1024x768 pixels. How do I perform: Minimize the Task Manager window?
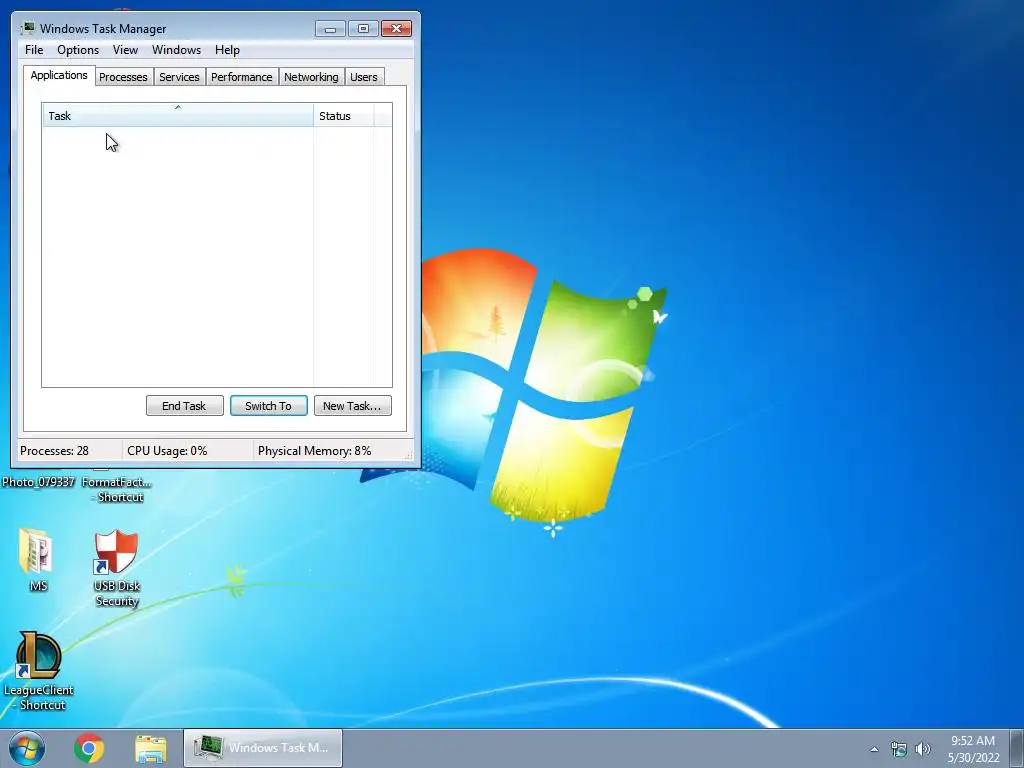[x=330, y=29]
